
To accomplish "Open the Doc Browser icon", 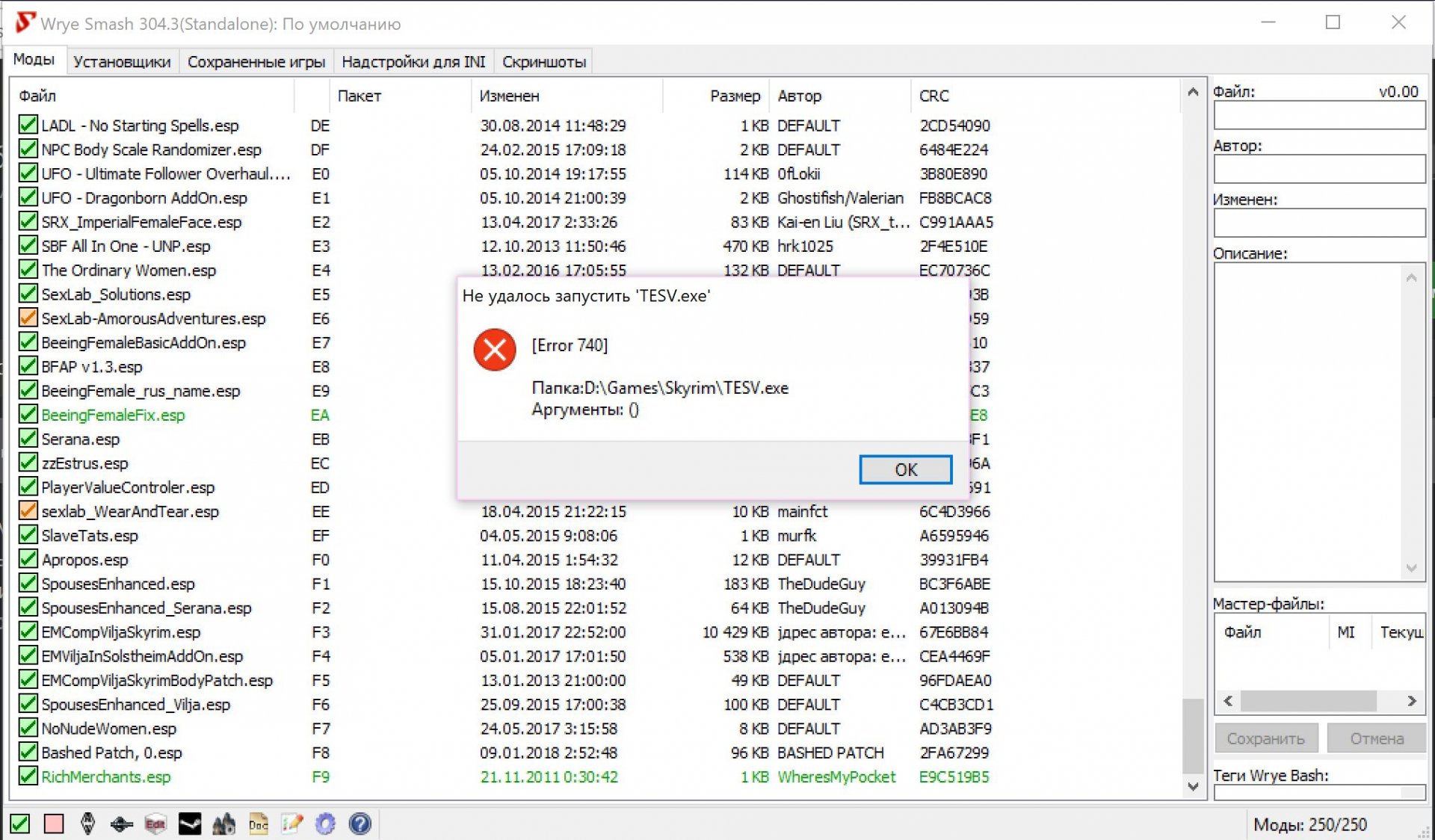I will coord(259,824).
